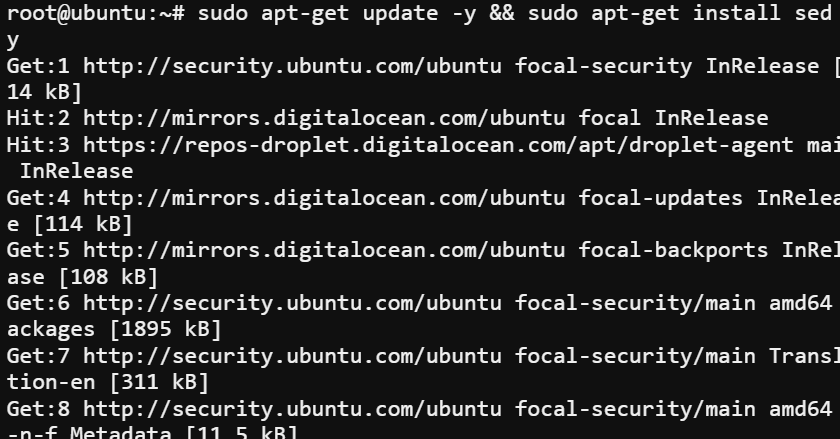
Task: Open the Get:6 security.ubuntu.com URL
Action: coord(292,303)
